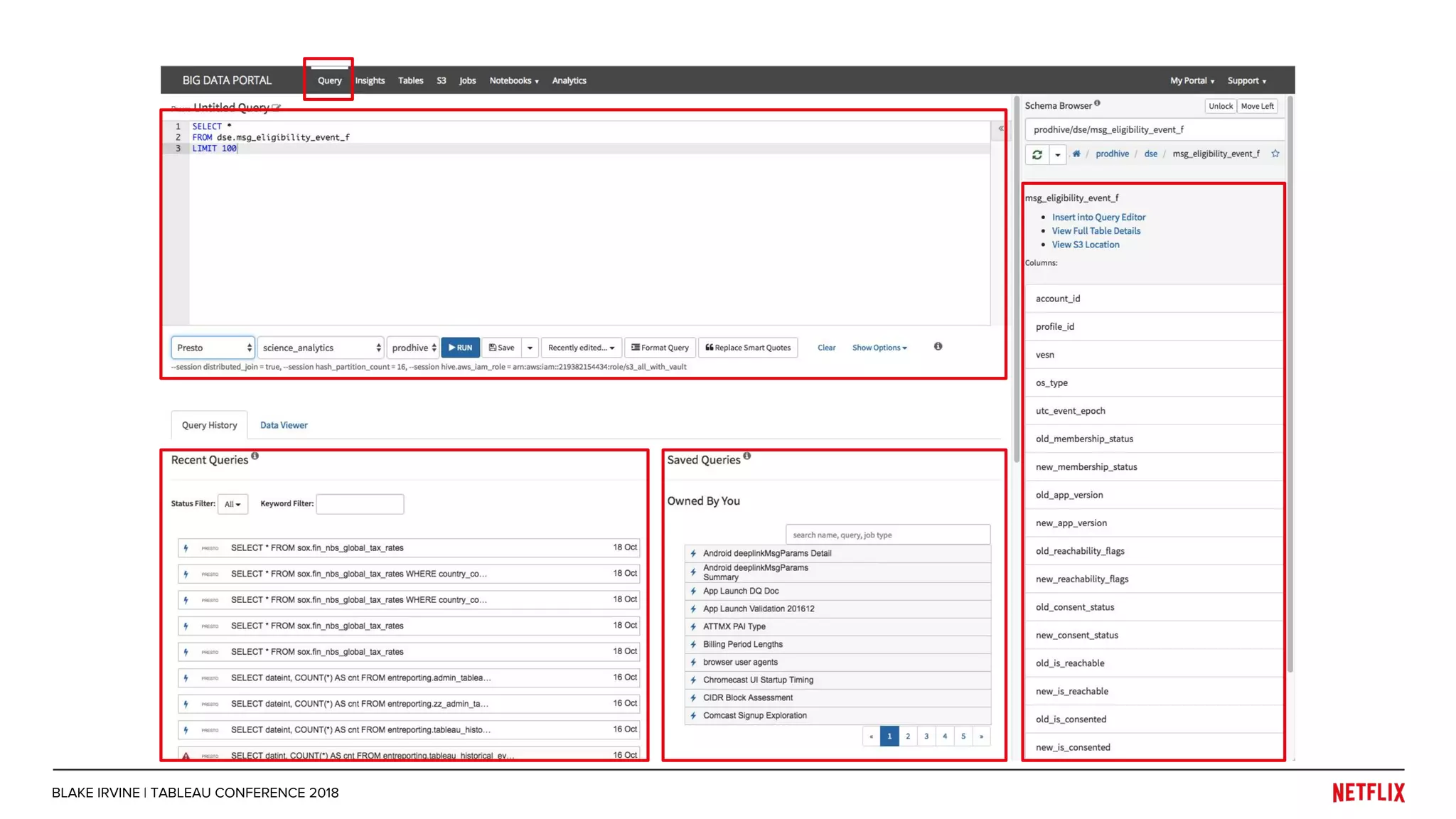This screenshot has width=1456, height=819.
Task: Click the Unlock button in the Schema Browser
Action: (x=1220, y=106)
